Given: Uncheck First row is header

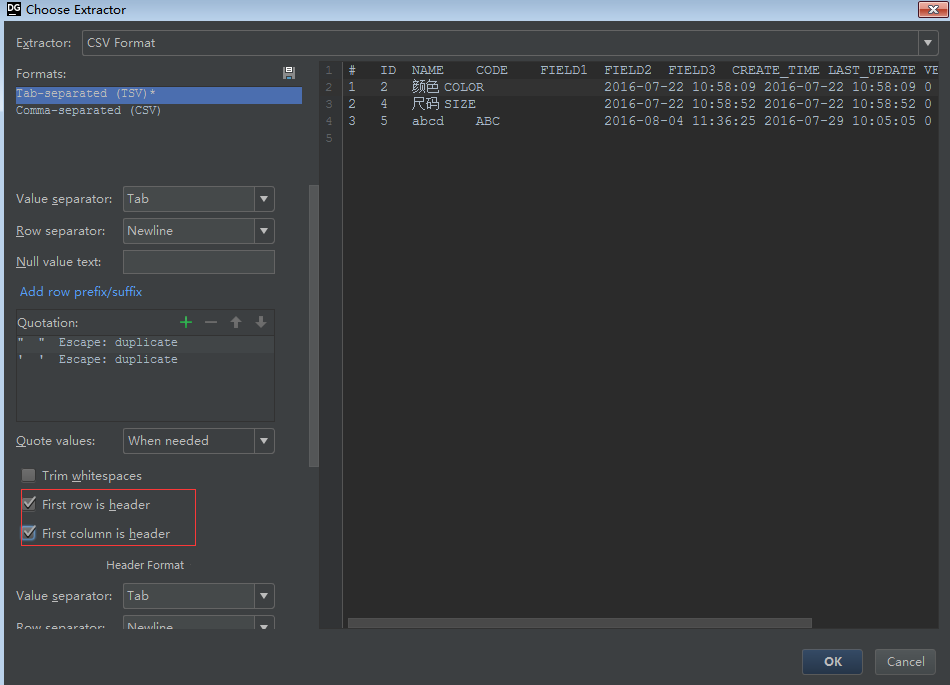Looking at the screenshot, I should point(29,503).
